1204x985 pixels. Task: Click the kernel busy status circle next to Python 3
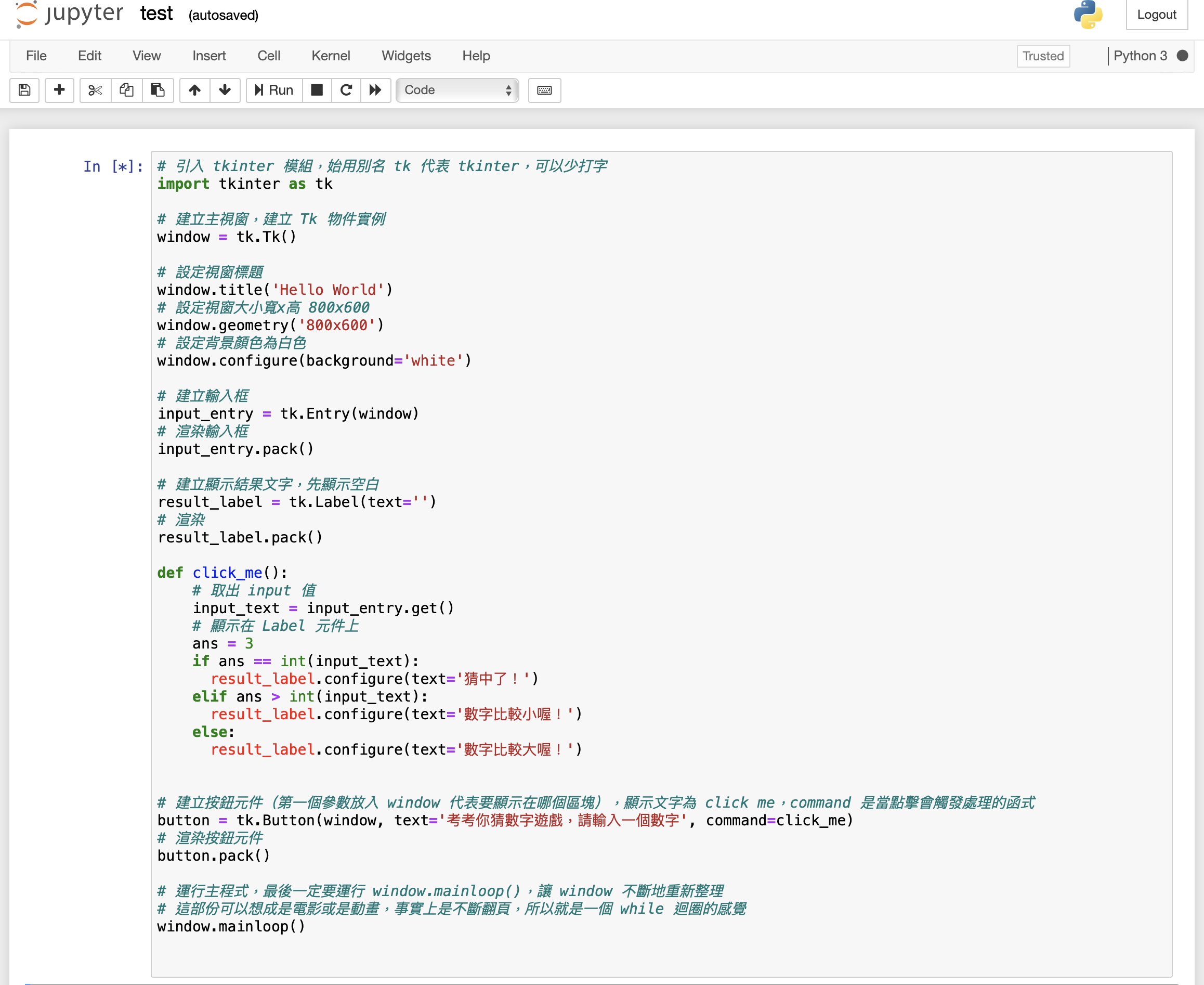tap(1183, 56)
